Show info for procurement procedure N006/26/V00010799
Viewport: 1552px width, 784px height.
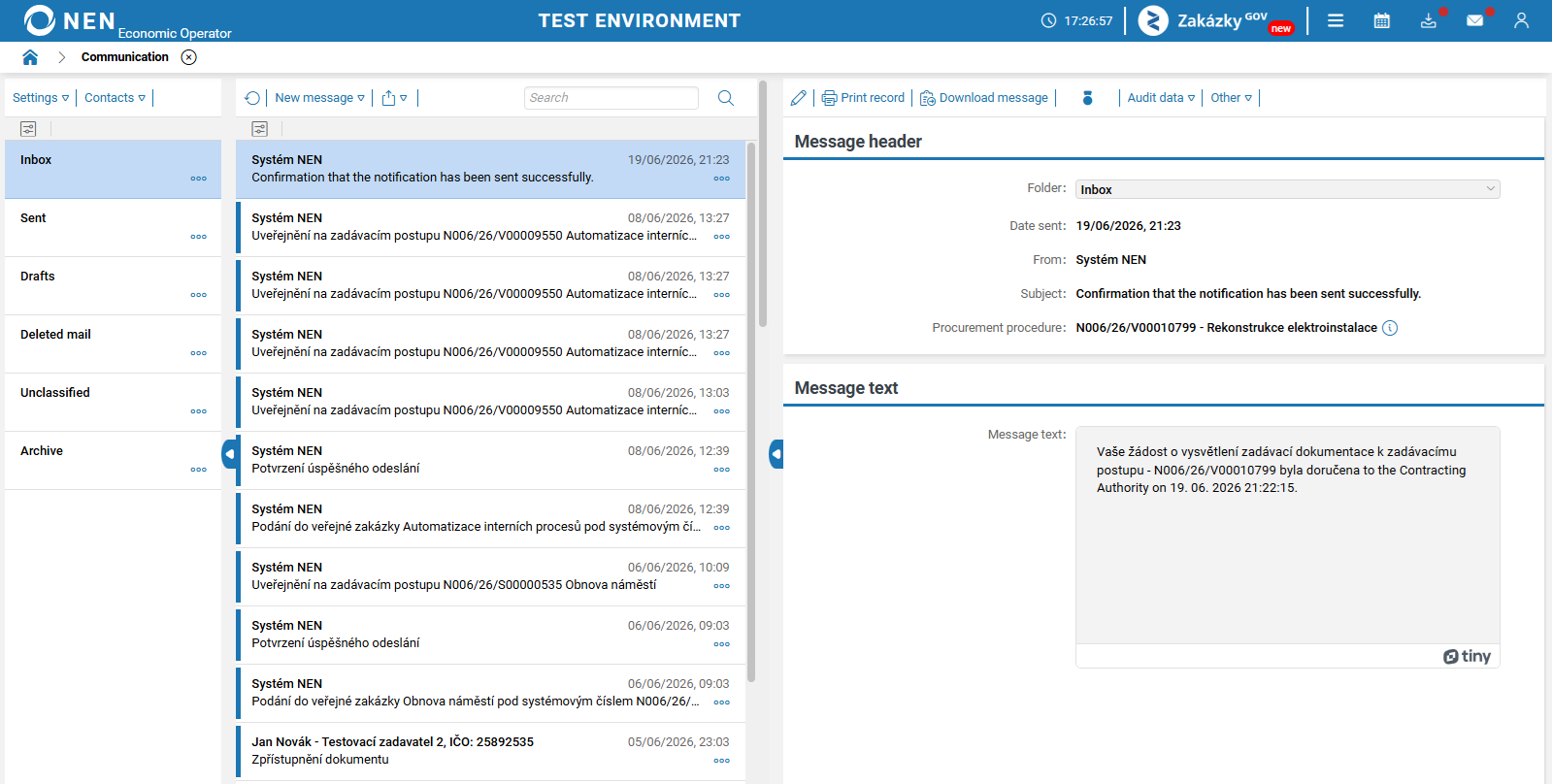point(1390,328)
